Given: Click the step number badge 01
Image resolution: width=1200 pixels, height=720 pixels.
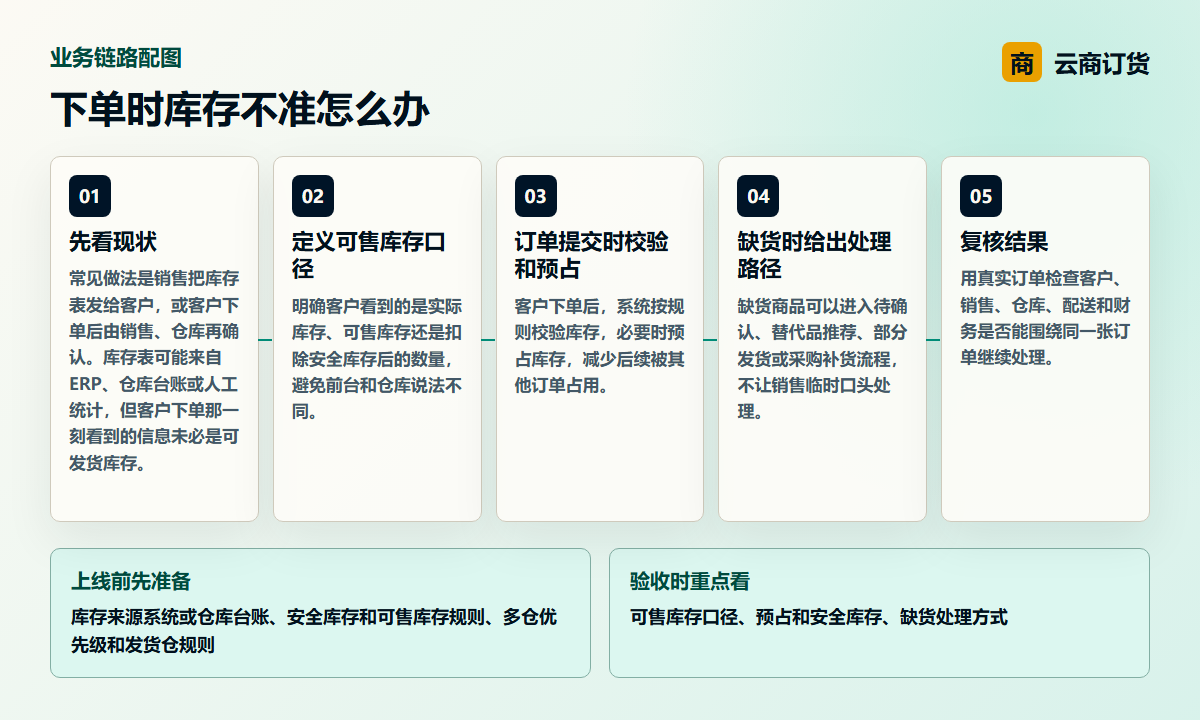Looking at the screenshot, I should [90, 196].
